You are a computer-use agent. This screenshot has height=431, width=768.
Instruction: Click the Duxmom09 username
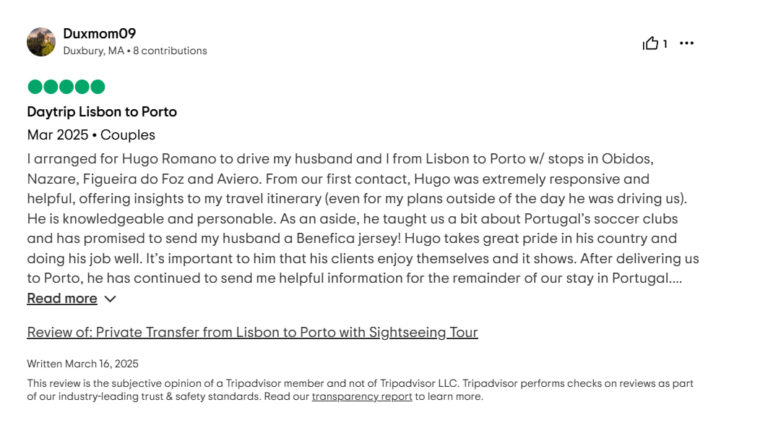(99, 33)
